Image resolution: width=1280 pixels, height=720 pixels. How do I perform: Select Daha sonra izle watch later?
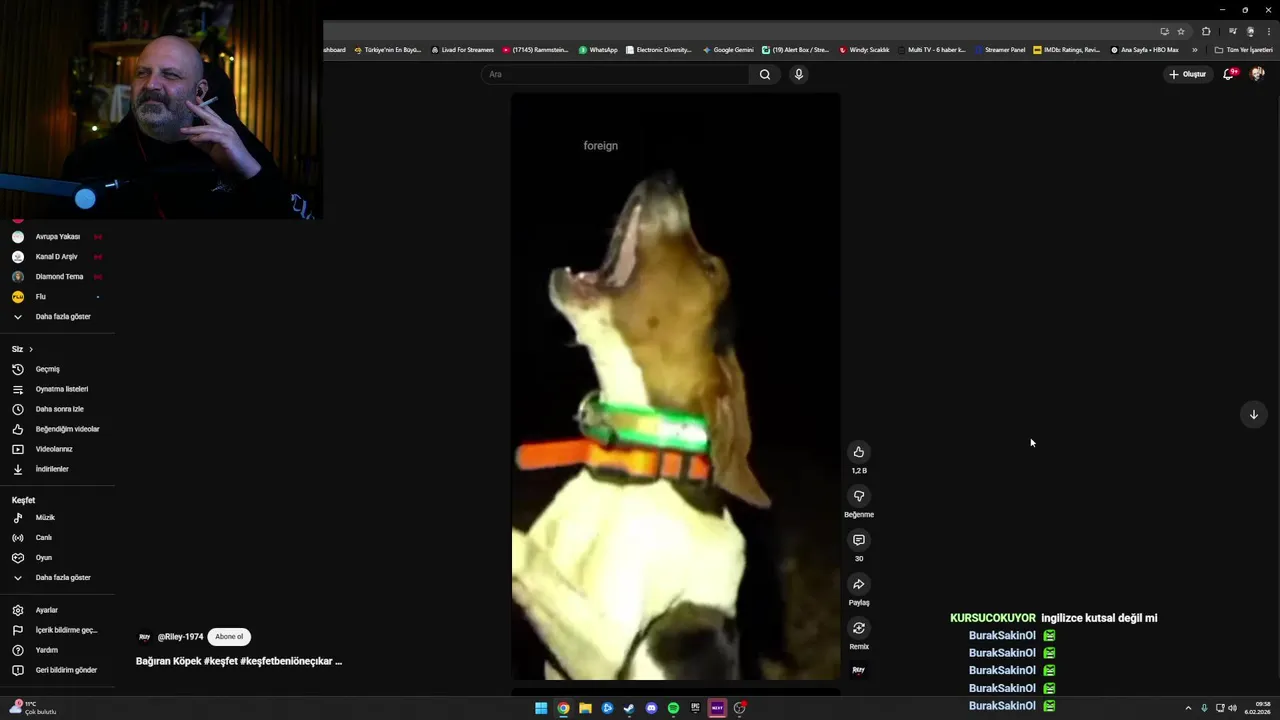[x=57, y=409]
